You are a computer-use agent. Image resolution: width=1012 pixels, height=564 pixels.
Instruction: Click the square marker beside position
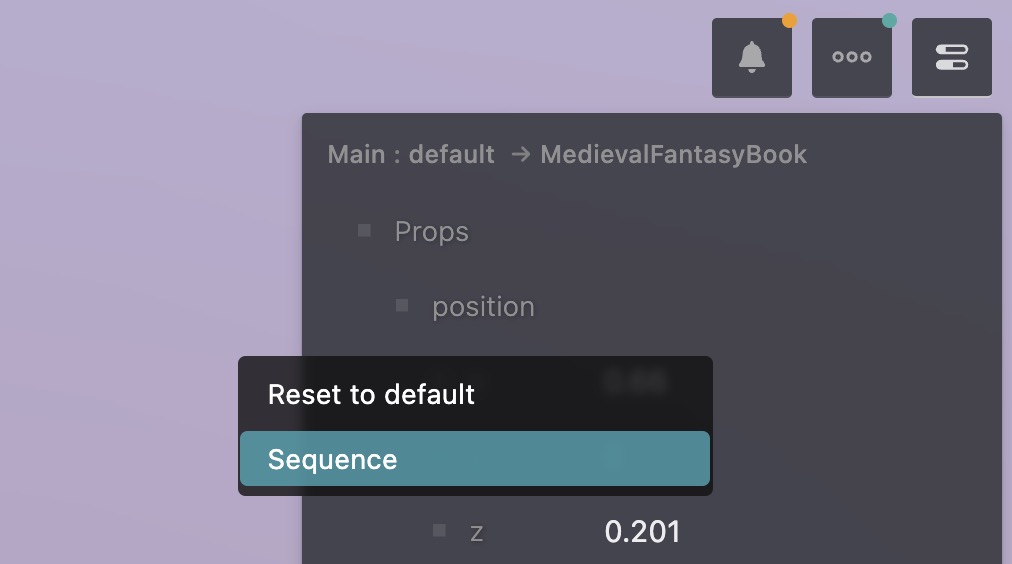coord(401,305)
